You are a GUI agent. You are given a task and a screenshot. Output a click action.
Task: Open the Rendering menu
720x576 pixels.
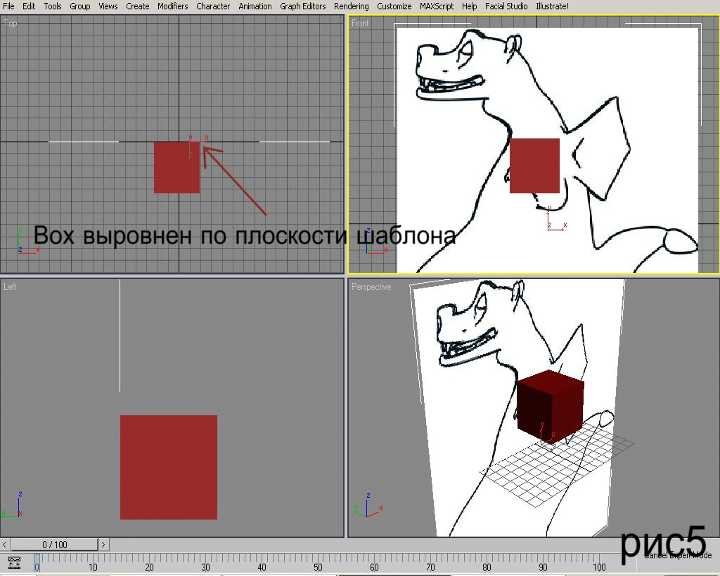(351, 6)
